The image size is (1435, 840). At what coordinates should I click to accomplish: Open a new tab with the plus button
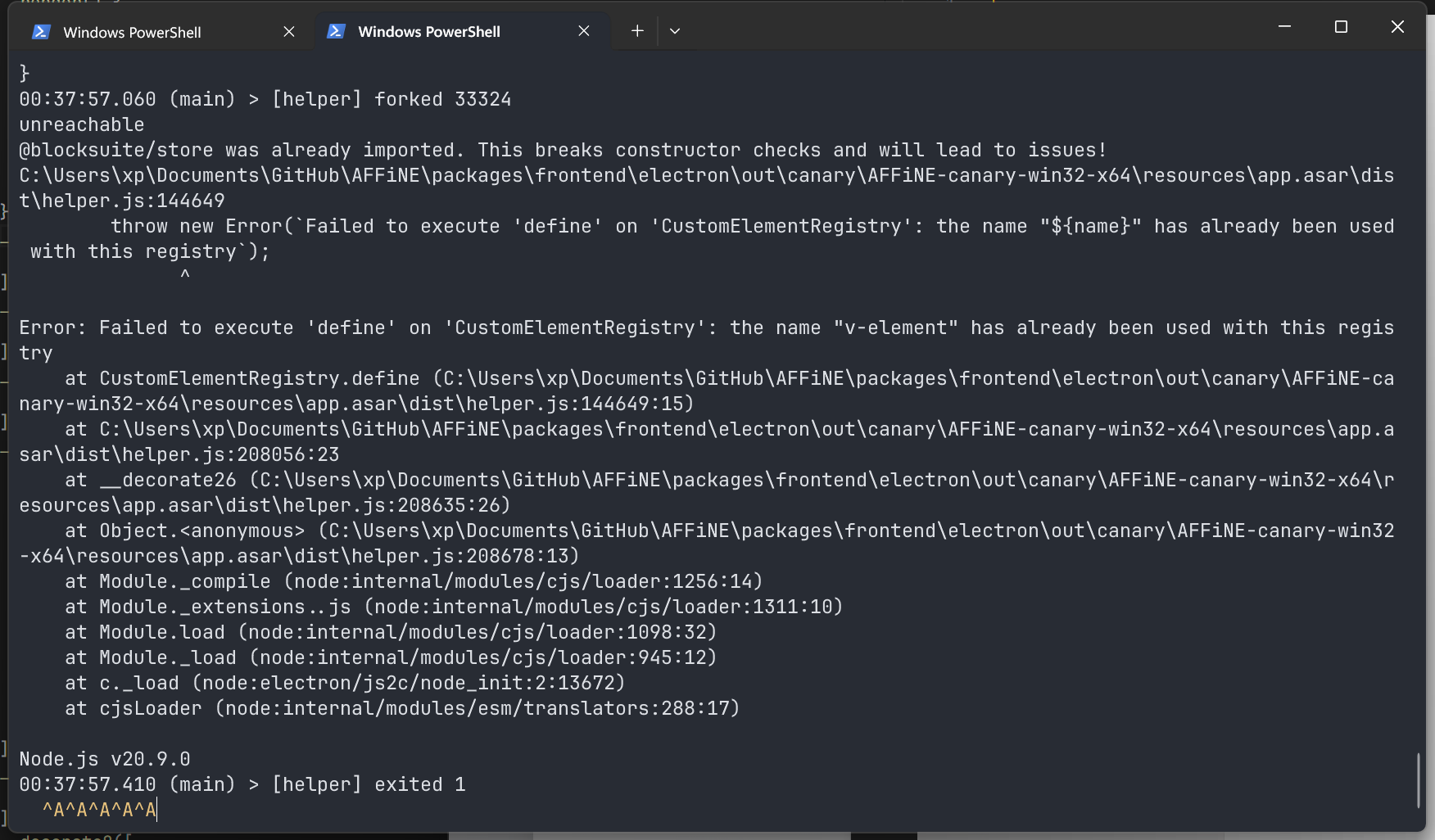pyautogui.click(x=637, y=31)
